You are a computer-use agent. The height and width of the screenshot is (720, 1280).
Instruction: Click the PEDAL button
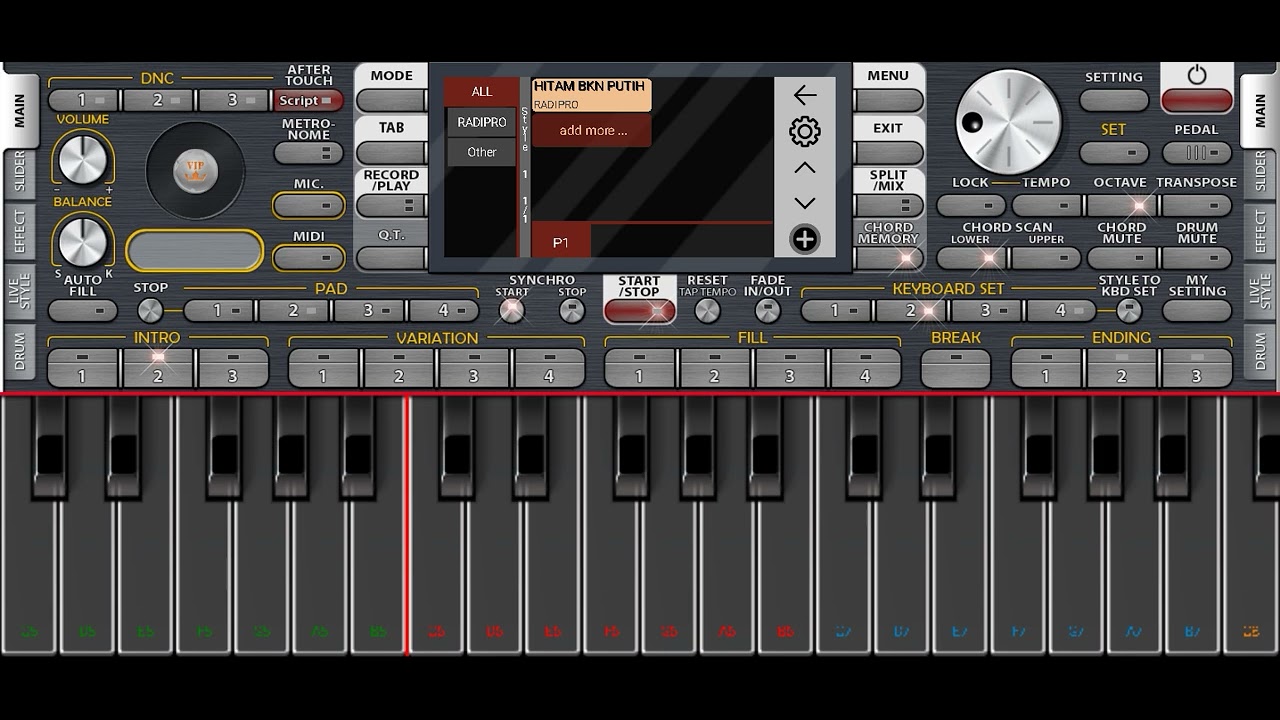pos(1197,153)
